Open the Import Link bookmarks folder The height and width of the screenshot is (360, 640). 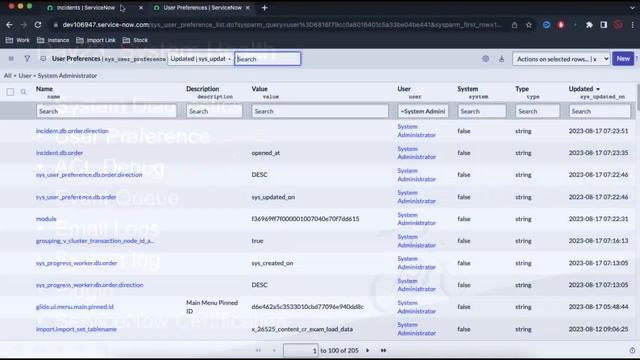[x=96, y=40]
